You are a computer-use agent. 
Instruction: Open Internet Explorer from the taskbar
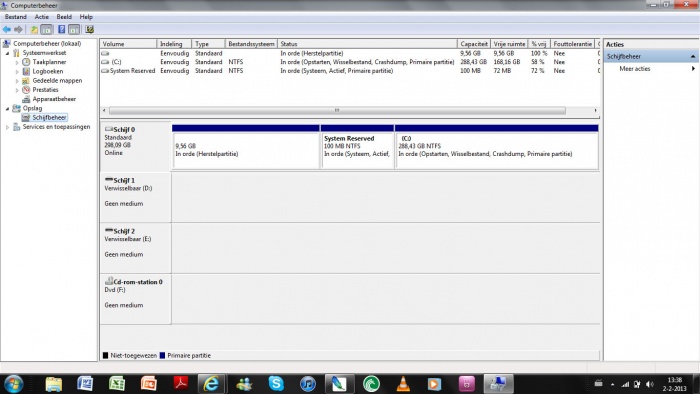point(212,384)
